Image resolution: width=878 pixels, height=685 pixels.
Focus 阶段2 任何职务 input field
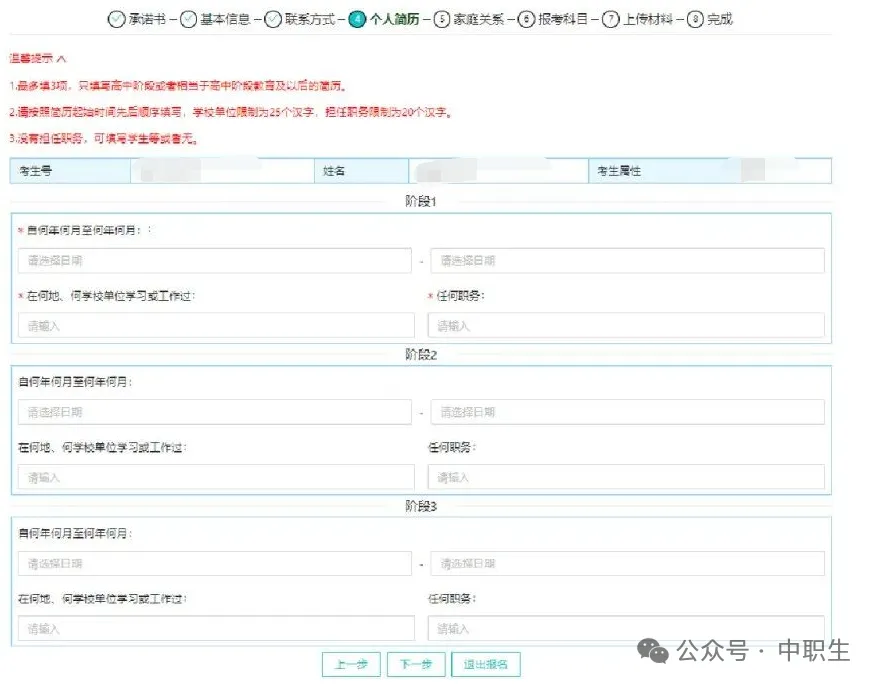(x=626, y=477)
